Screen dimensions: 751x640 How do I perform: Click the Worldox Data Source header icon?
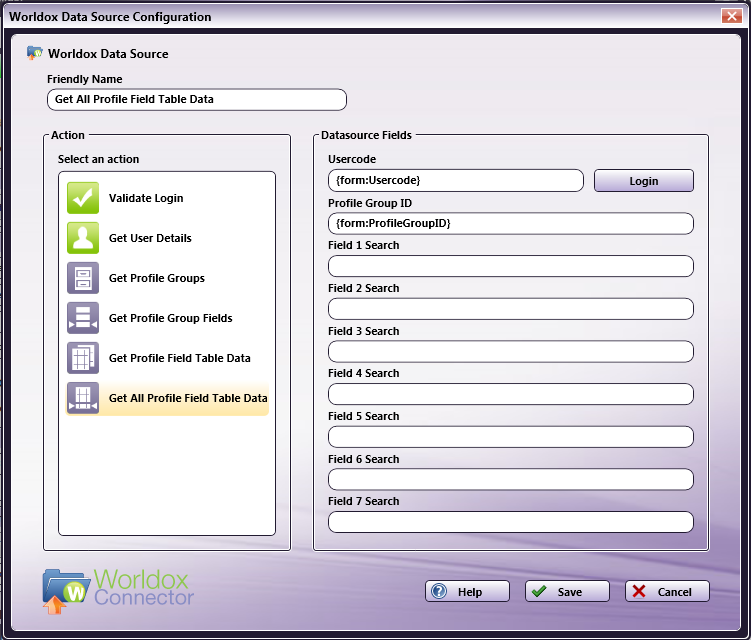34,53
